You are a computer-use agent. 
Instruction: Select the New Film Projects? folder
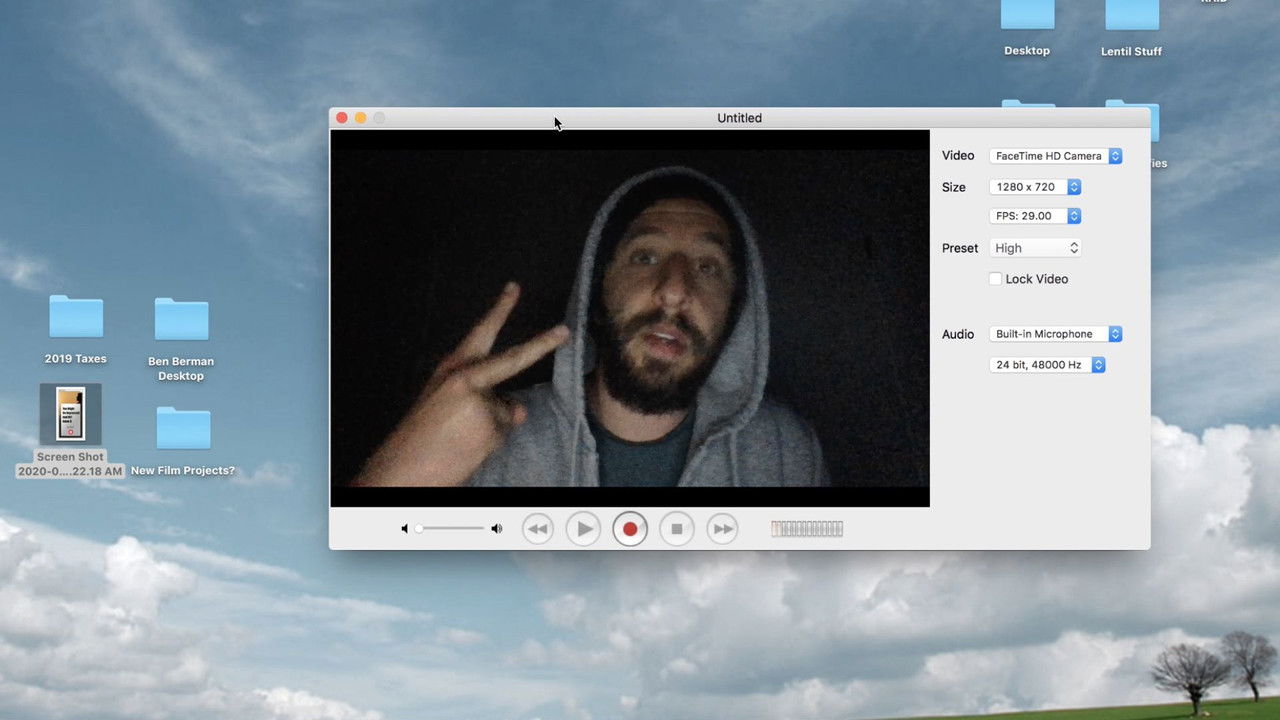coord(183,429)
